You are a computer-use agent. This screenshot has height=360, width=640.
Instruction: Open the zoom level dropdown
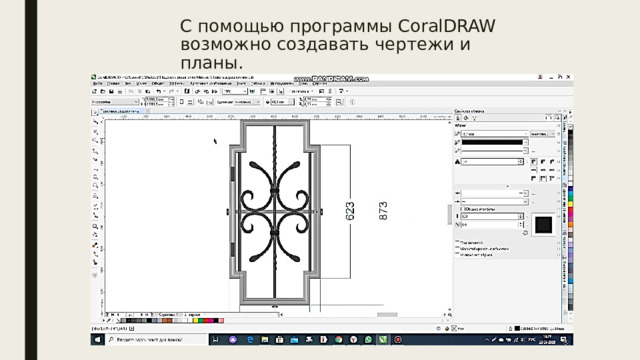(x=244, y=91)
